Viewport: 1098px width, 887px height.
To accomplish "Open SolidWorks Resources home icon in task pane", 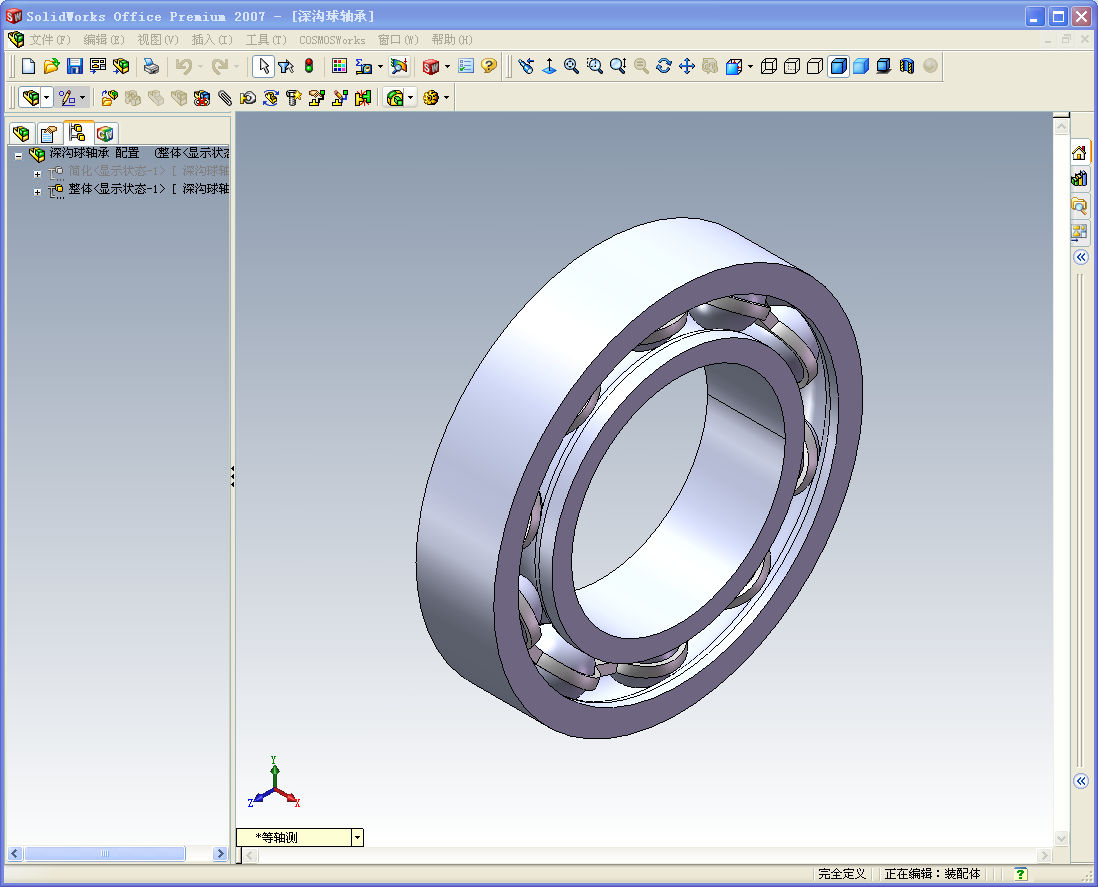I will (1079, 152).
